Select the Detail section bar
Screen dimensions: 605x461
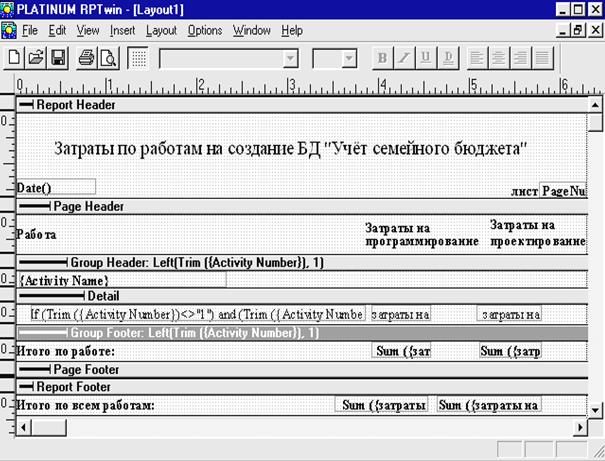coord(302,296)
